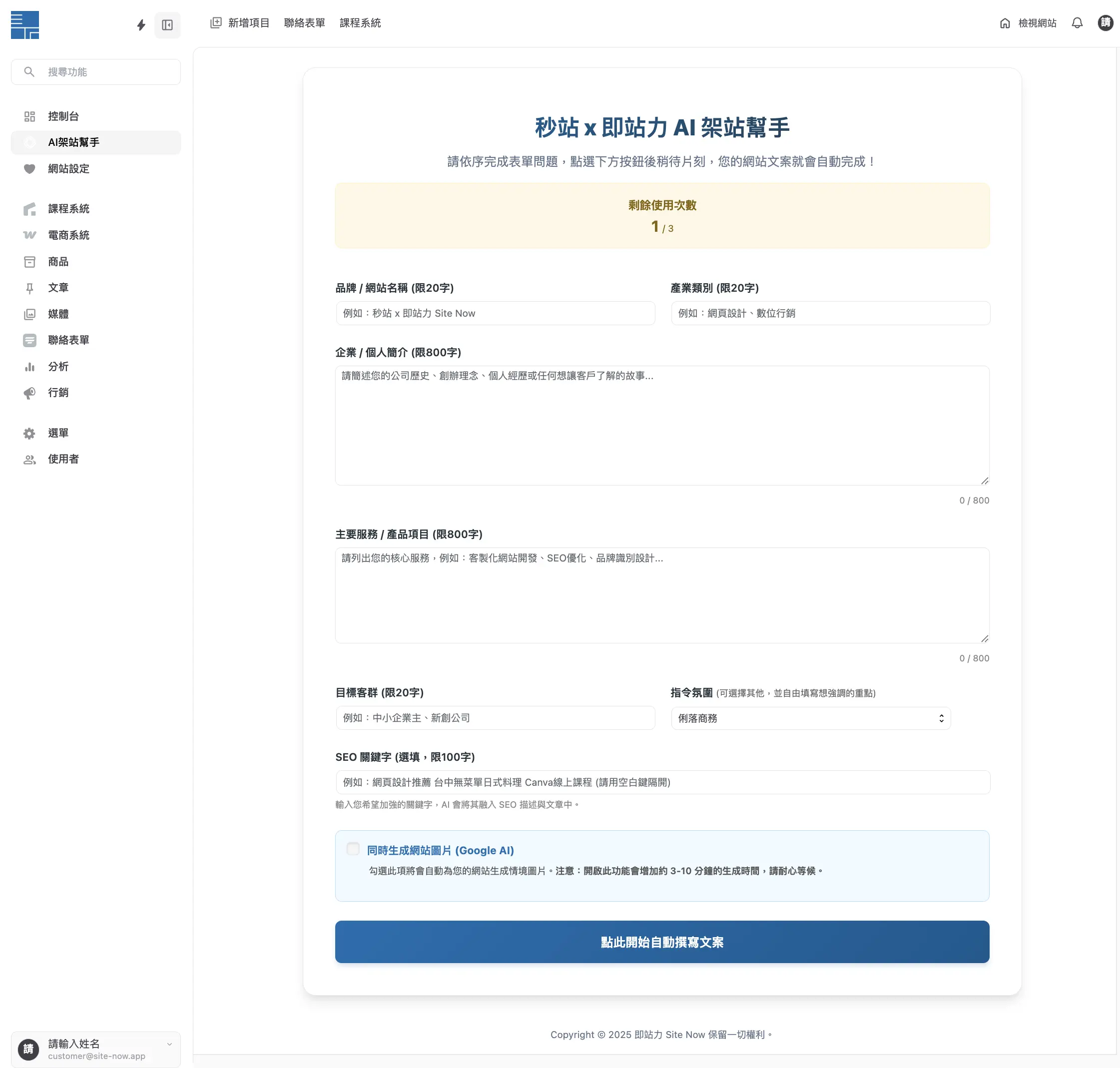
Task: Open the account avatar at top right
Action: (1105, 23)
